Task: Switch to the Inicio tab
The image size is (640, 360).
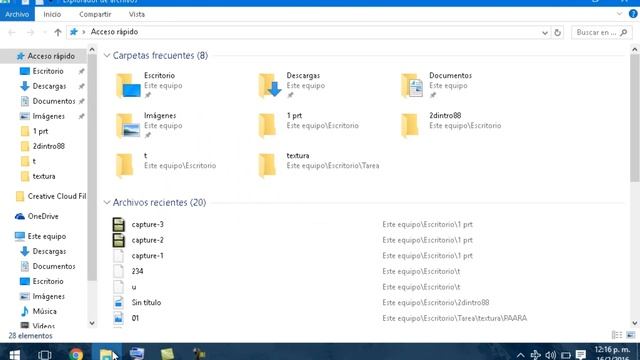Action: (x=52, y=14)
